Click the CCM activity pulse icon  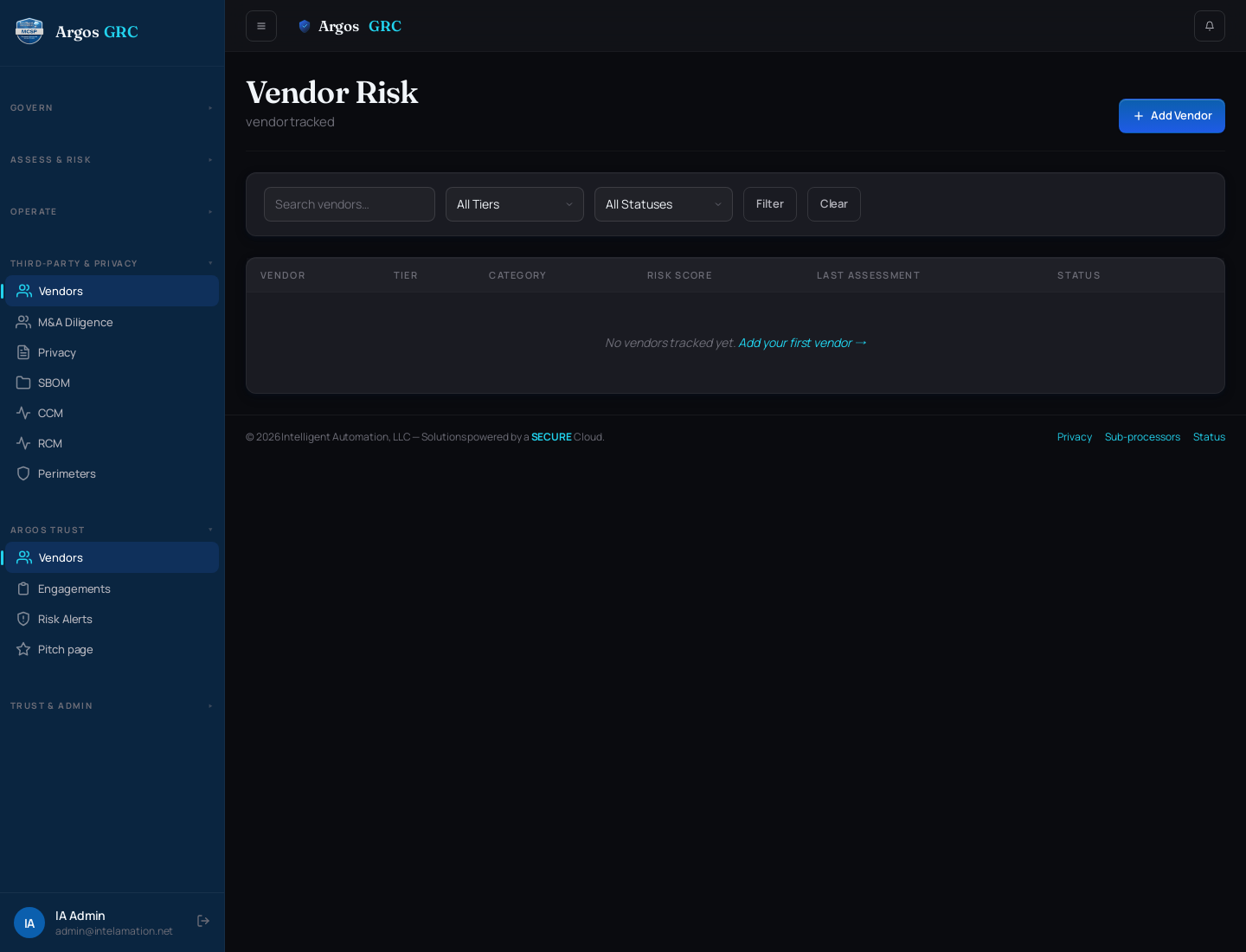pos(23,413)
